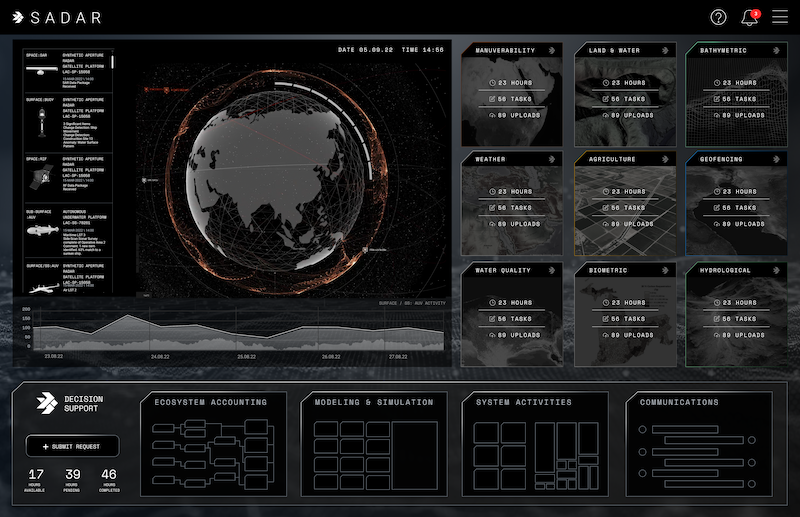Click the uploads icon on Bathymetric card
800x517 pixels.
[x=717, y=115]
